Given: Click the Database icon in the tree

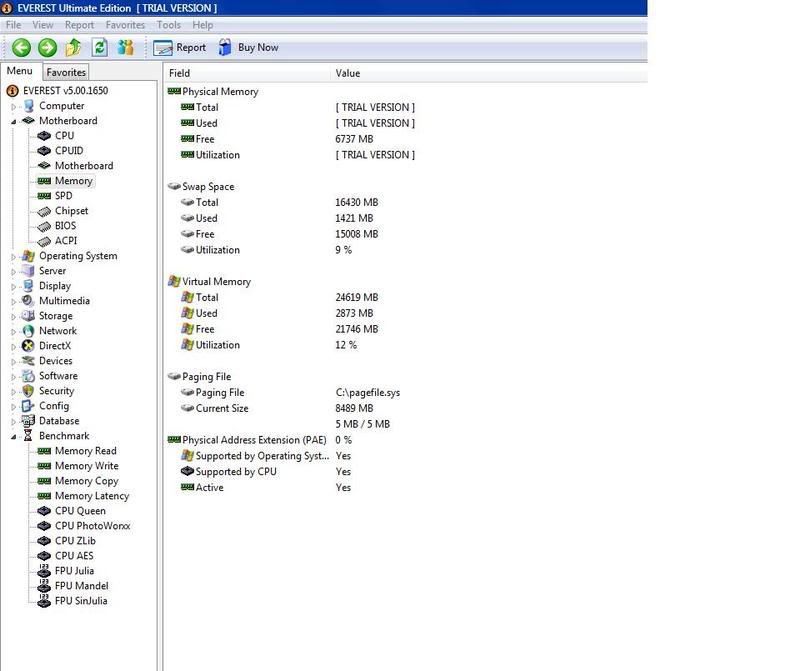Looking at the screenshot, I should point(28,421).
